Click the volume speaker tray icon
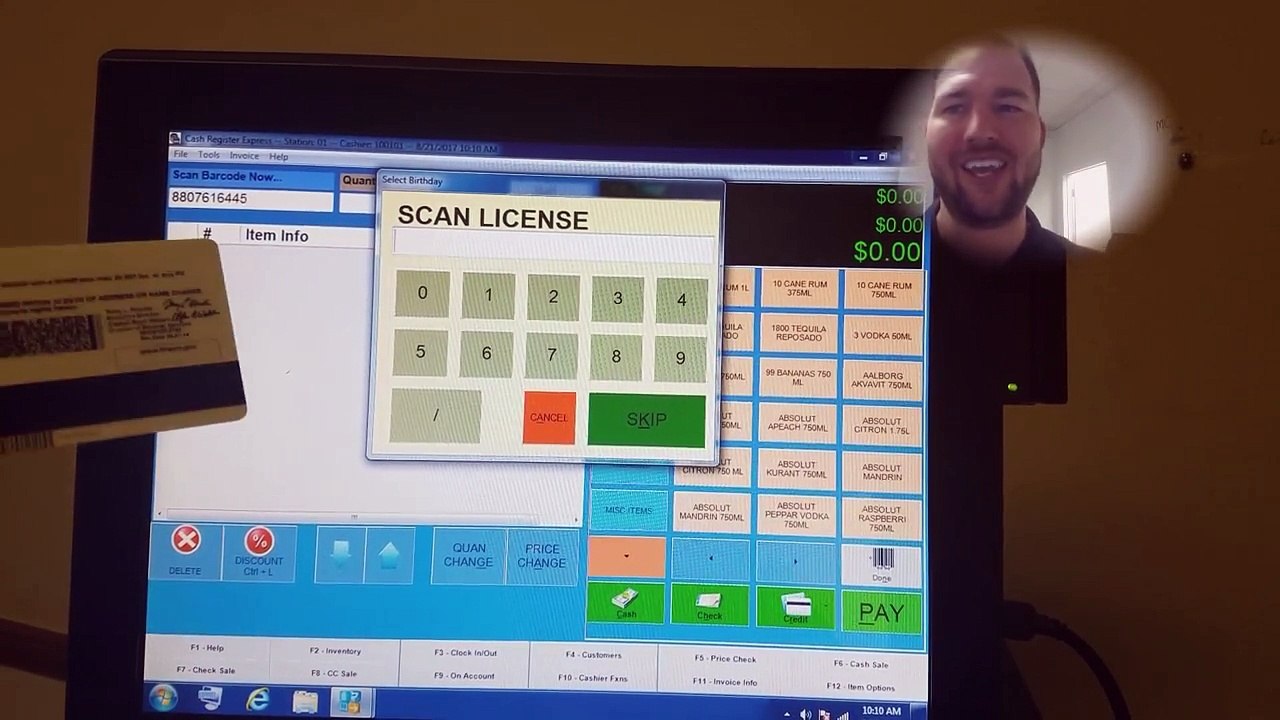 coord(806,714)
